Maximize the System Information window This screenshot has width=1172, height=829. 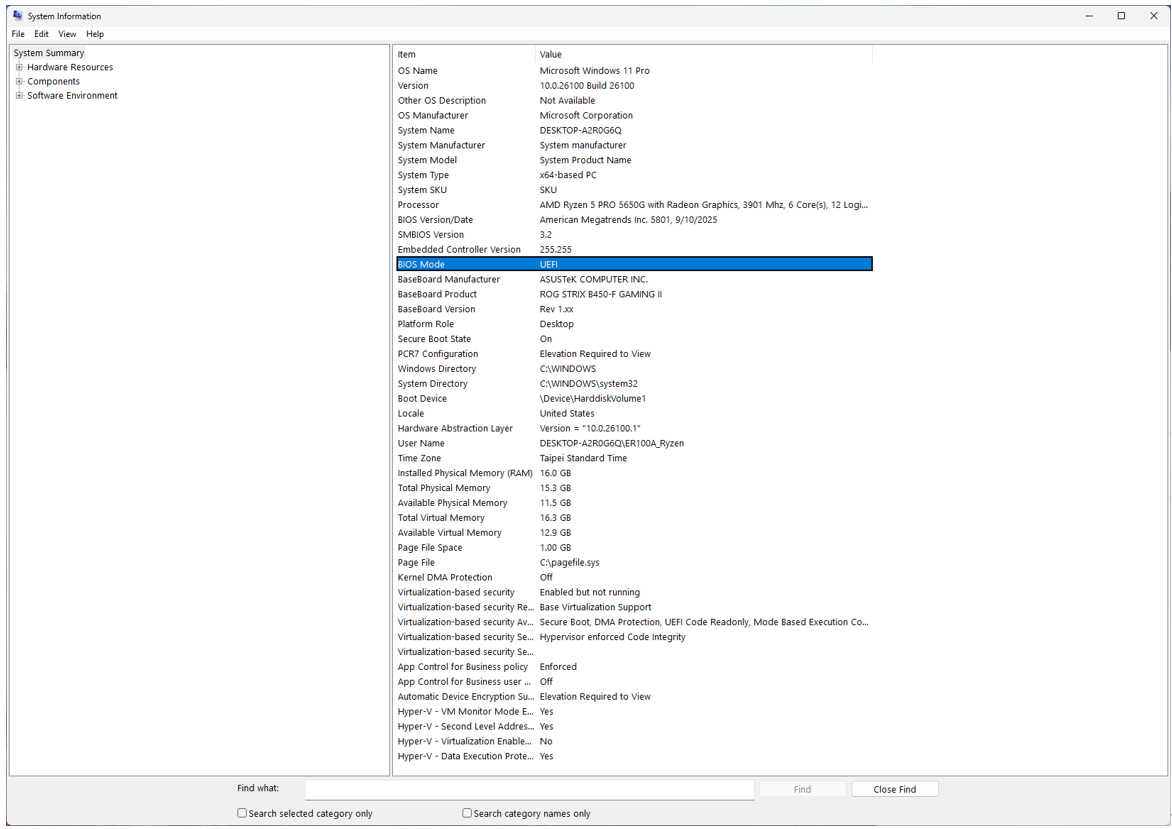1121,16
